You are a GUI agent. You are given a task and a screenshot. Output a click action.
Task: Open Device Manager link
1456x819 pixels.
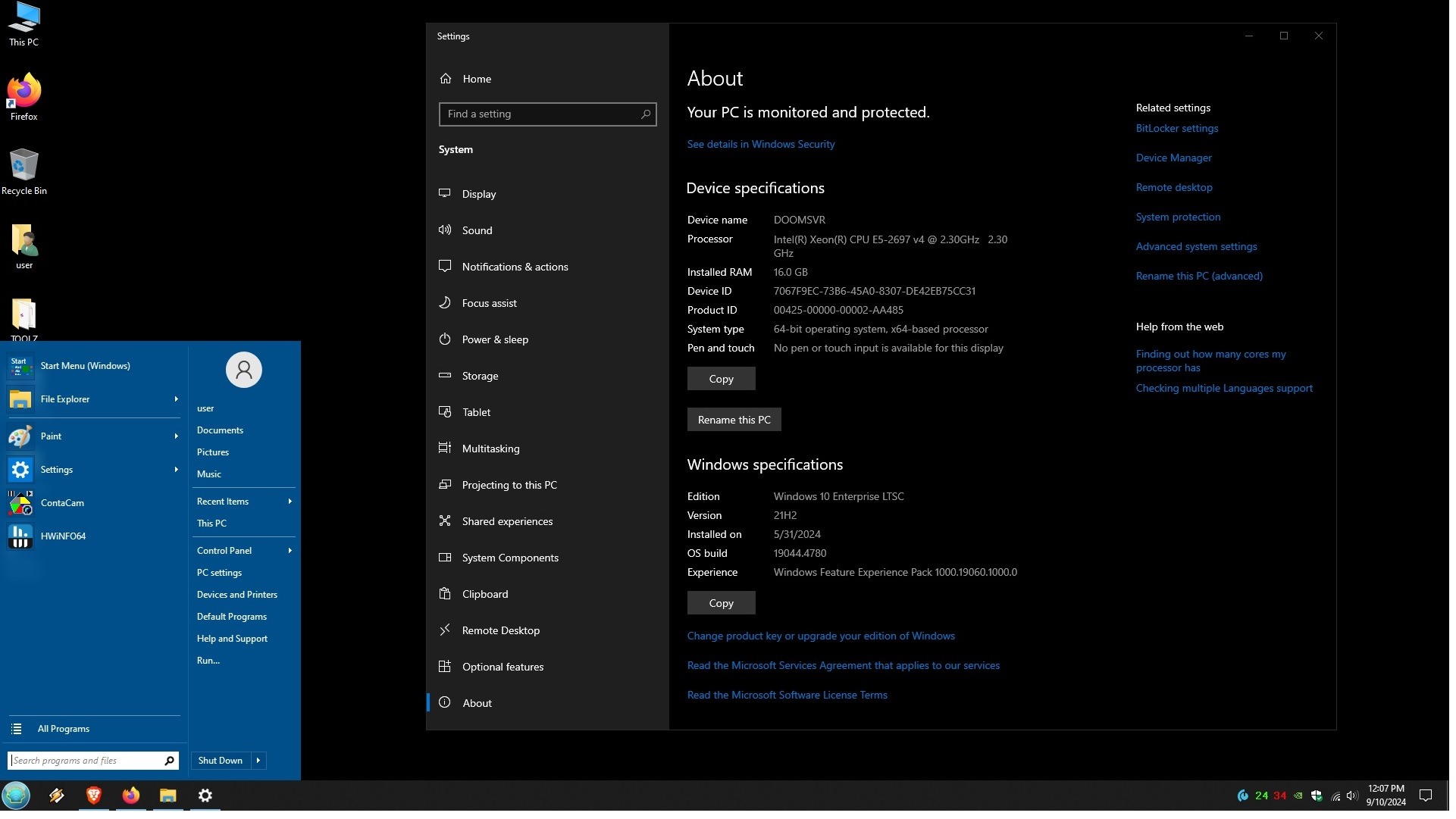1173,158
